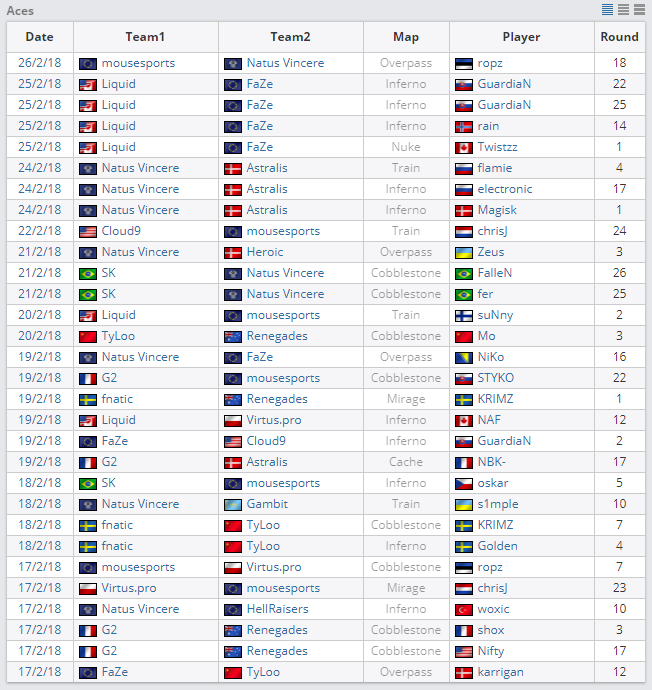Sort by the Round column header
652x690 pixels.
point(619,37)
